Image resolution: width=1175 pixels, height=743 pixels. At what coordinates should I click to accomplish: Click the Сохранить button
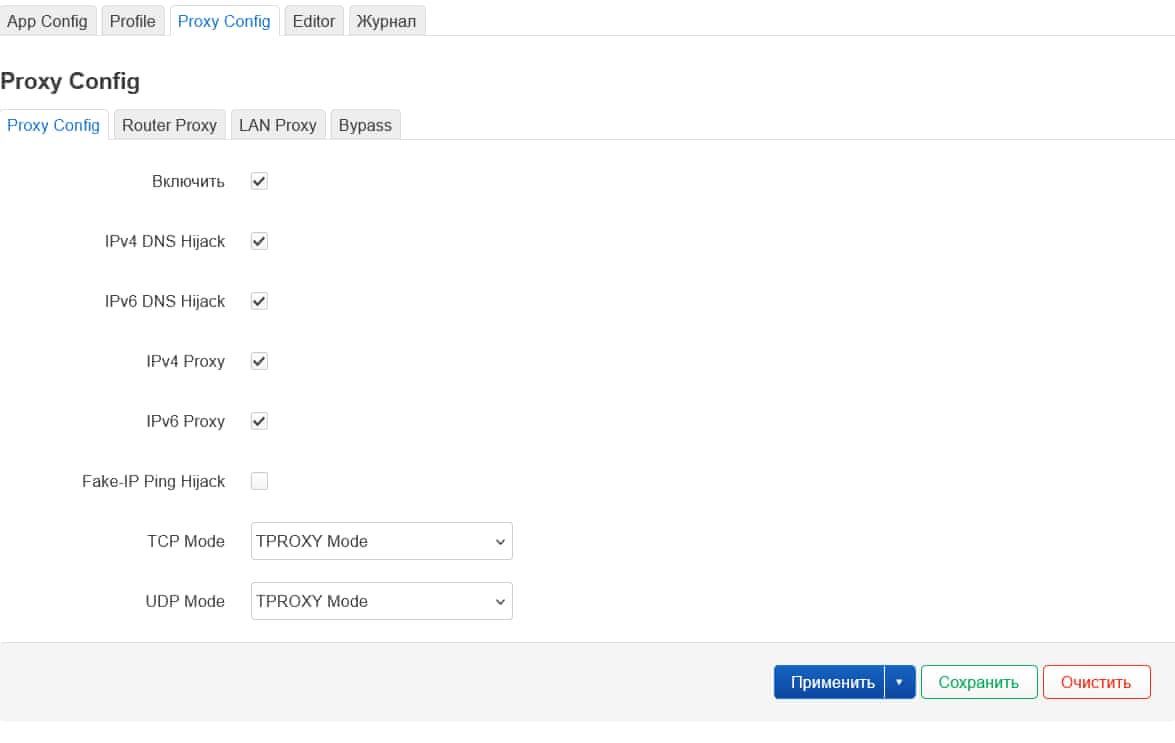pyautogui.click(x=979, y=682)
